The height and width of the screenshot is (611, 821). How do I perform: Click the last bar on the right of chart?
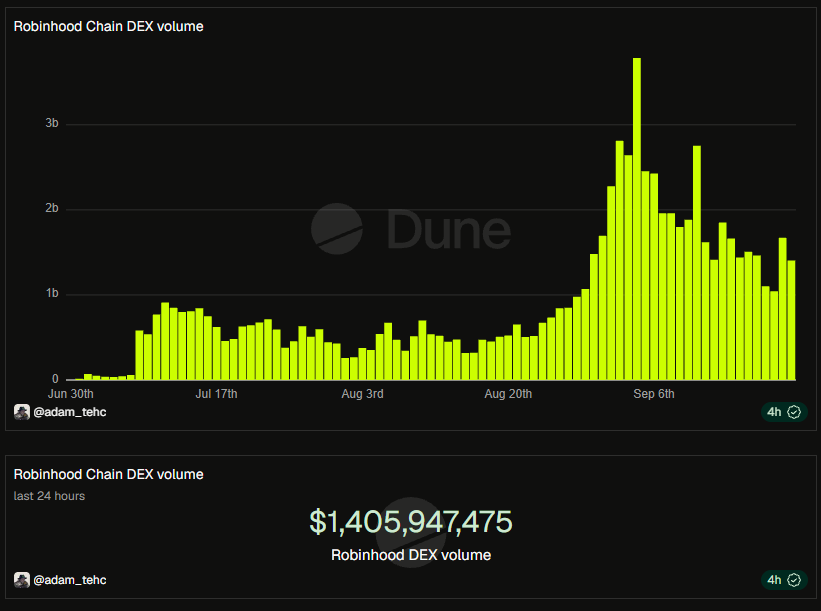pyautogui.click(x=791, y=320)
